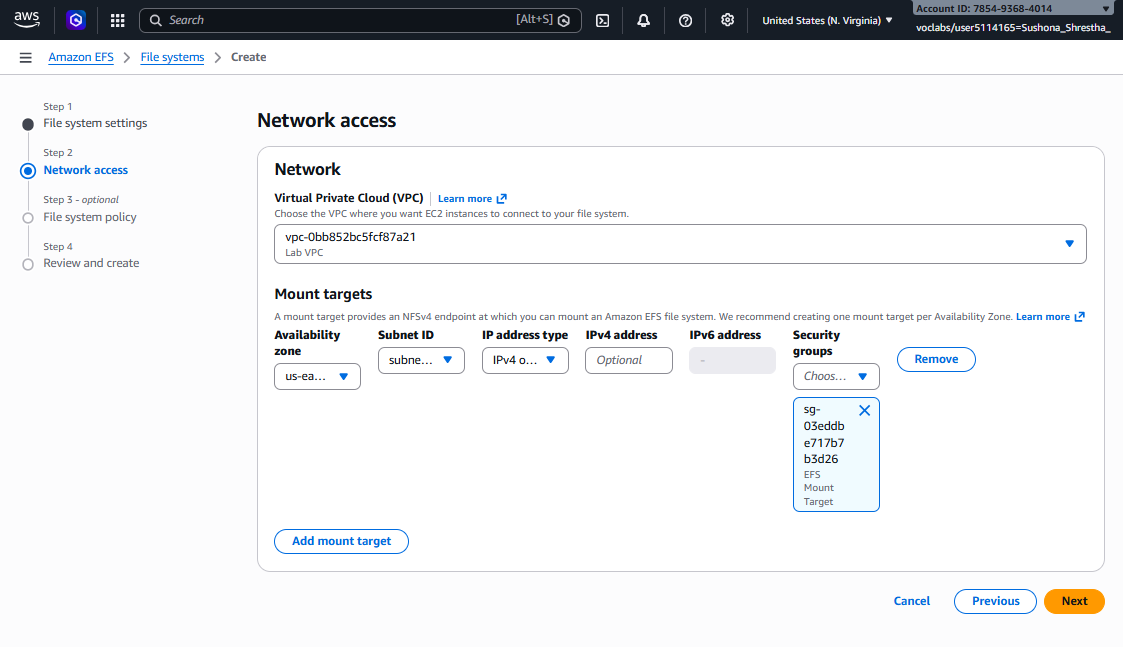Open the settings gear icon
The height and width of the screenshot is (647, 1123).
tap(727, 20)
